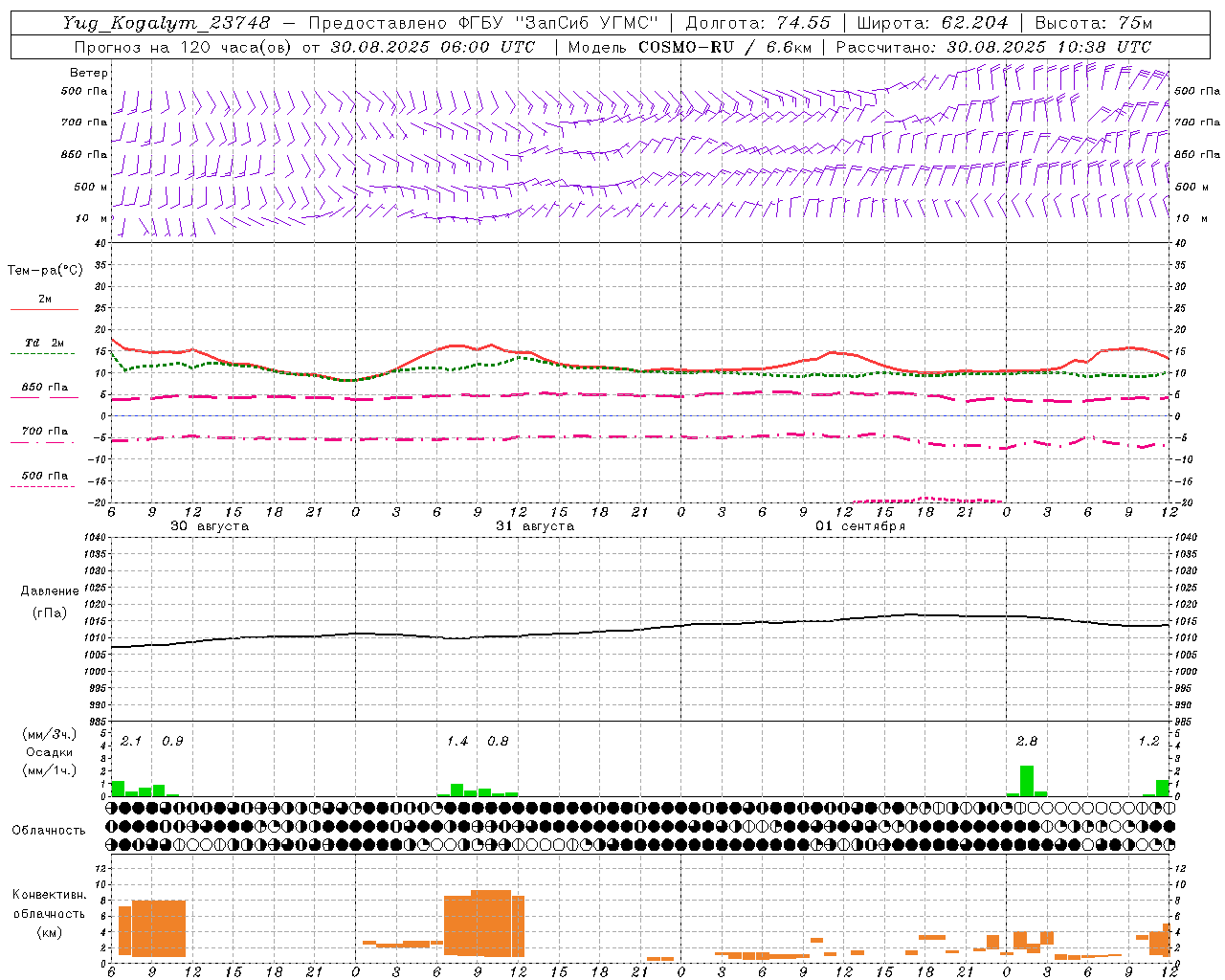This screenshot has height=980, width=1225.
Task: Click the 3-hour precipitation total 0.8
Action: point(498,742)
